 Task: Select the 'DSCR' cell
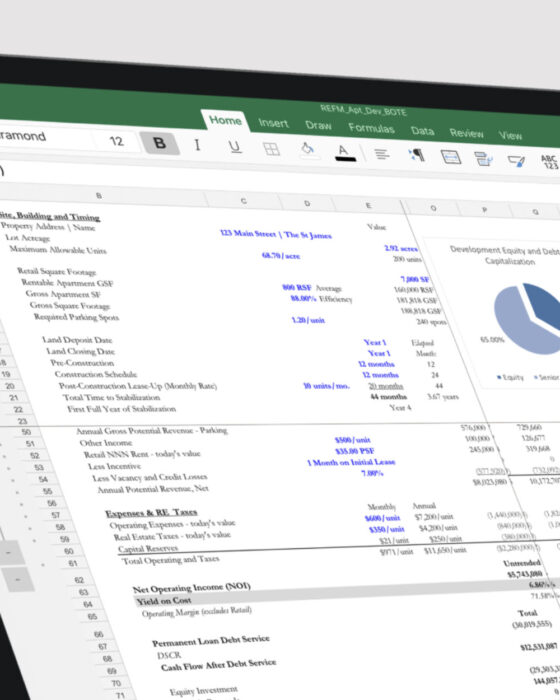coord(169,655)
